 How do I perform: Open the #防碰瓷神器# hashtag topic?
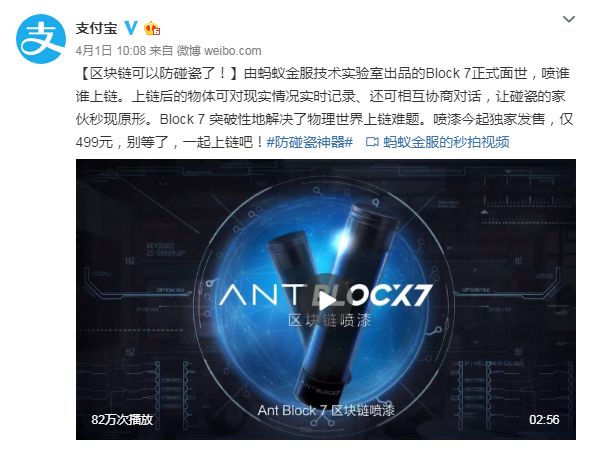pos(310,142)
